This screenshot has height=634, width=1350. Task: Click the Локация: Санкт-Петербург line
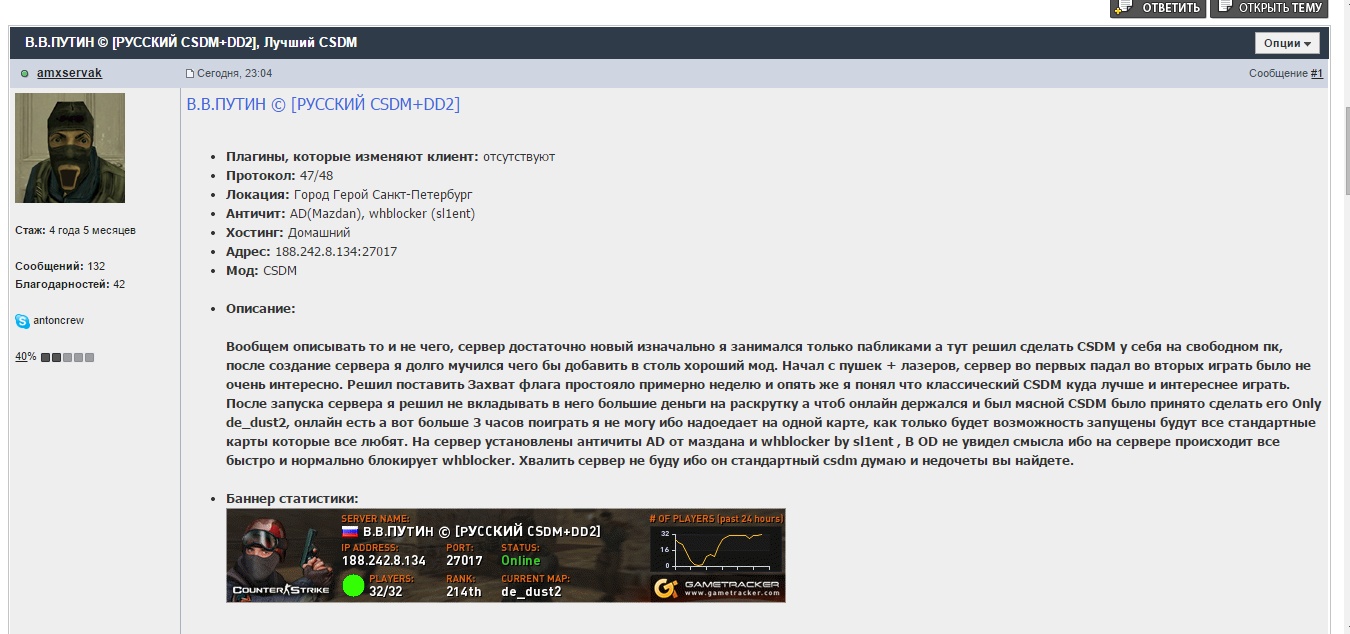click(x=349, y=195)
